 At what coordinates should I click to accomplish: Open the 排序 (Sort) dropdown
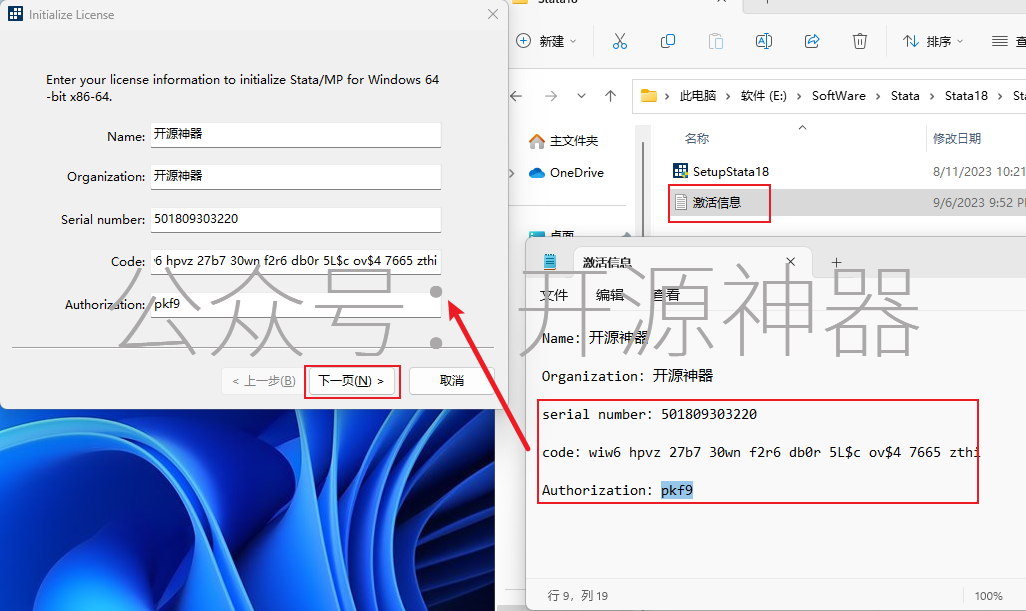(x=933, y=41)
